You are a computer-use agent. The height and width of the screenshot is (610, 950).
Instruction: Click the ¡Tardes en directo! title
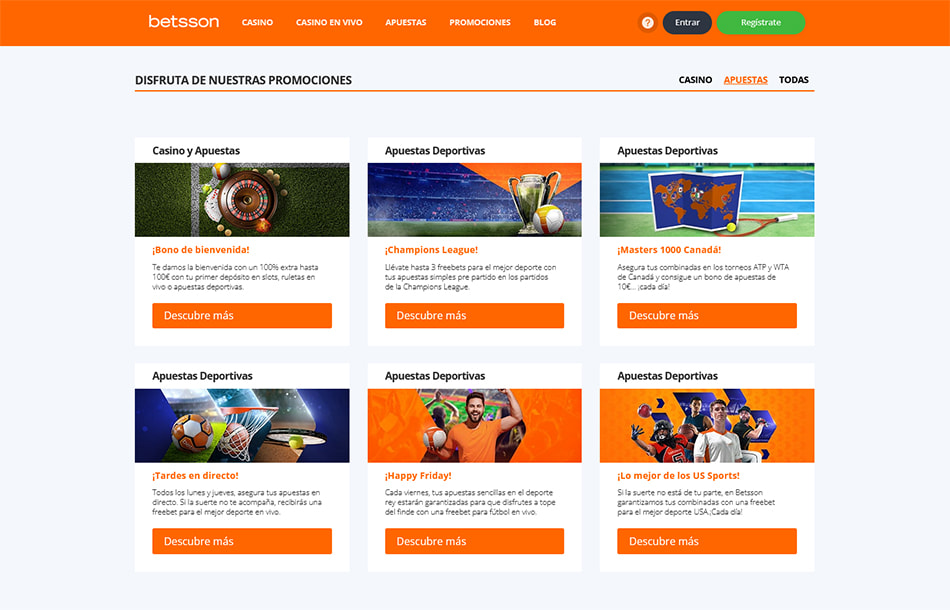[x=195, y=476]
